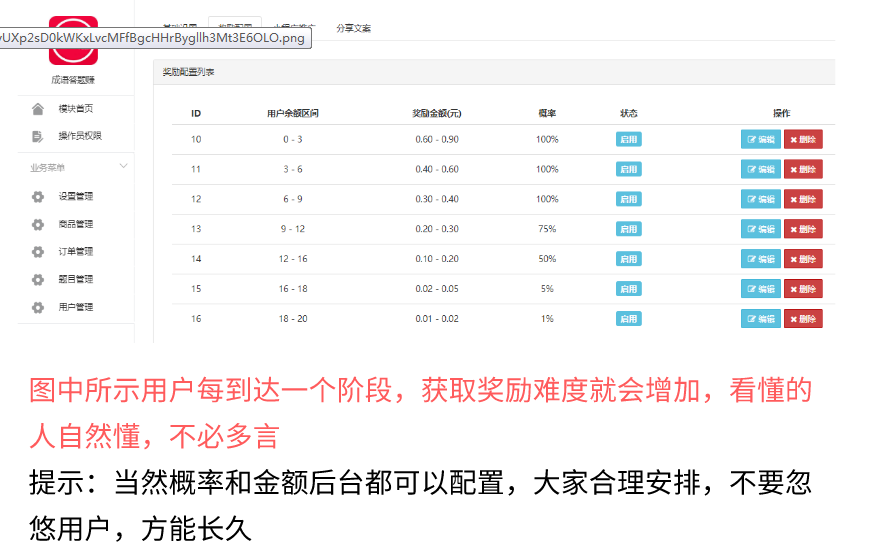Click the 奖励配置列表 panel header
This screenshot has height=546, width=881.
tap(189, 73)
